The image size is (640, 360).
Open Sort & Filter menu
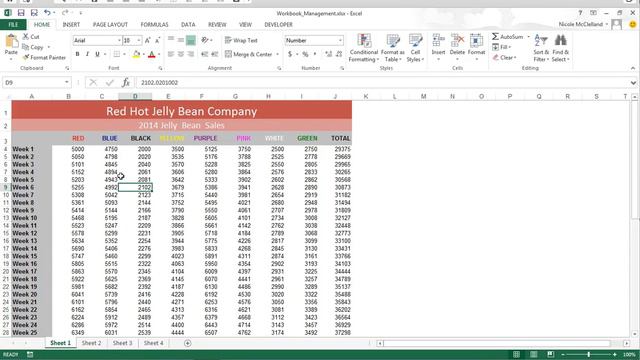pos(541,48)
